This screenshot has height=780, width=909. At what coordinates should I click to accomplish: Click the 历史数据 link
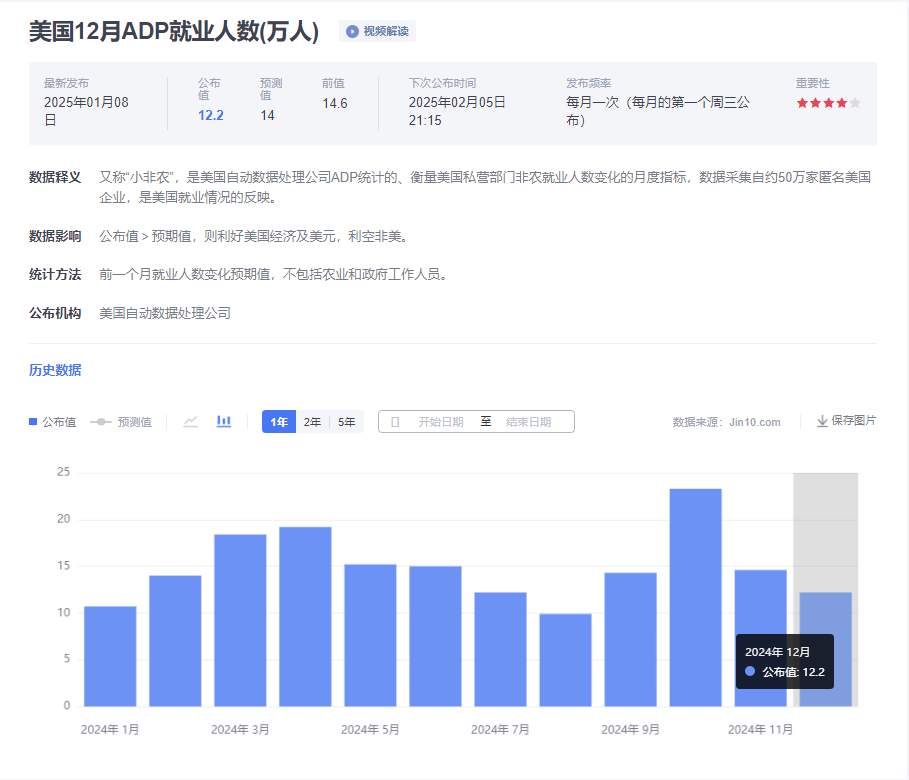55,370
